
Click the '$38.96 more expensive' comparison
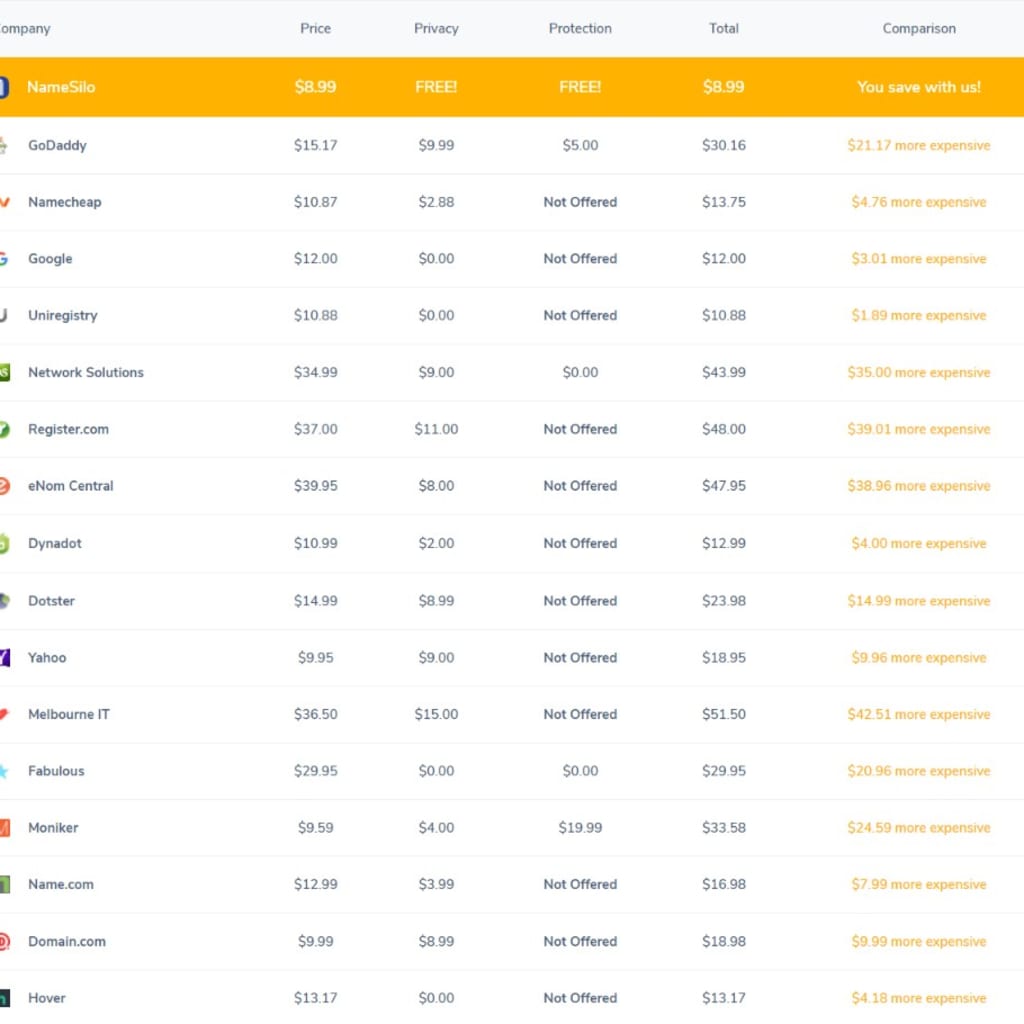coord(919,486)
